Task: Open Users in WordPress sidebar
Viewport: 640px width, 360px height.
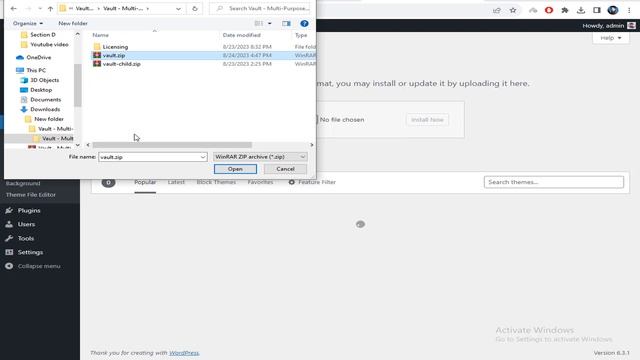Action: point(26,224)
